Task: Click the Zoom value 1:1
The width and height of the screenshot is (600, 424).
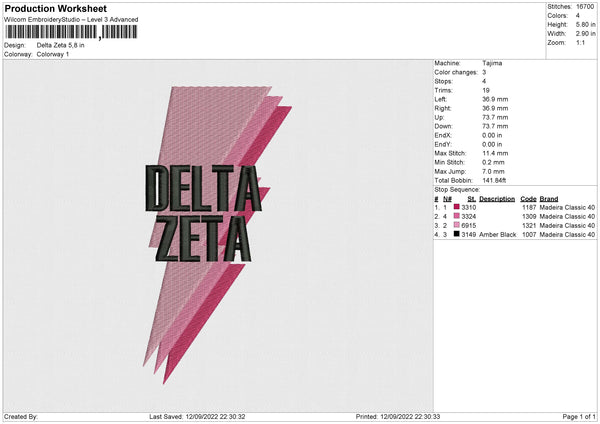Action: coord(580,42)
